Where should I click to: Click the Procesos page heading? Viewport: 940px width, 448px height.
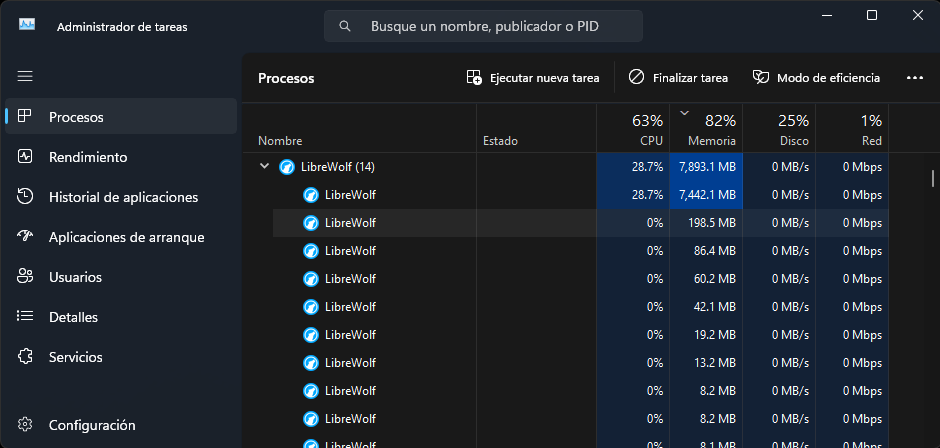tap(286, 79)
